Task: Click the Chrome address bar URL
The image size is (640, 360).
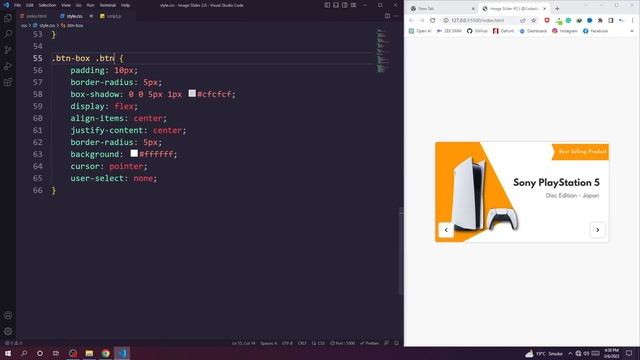Action: (478, 20)
